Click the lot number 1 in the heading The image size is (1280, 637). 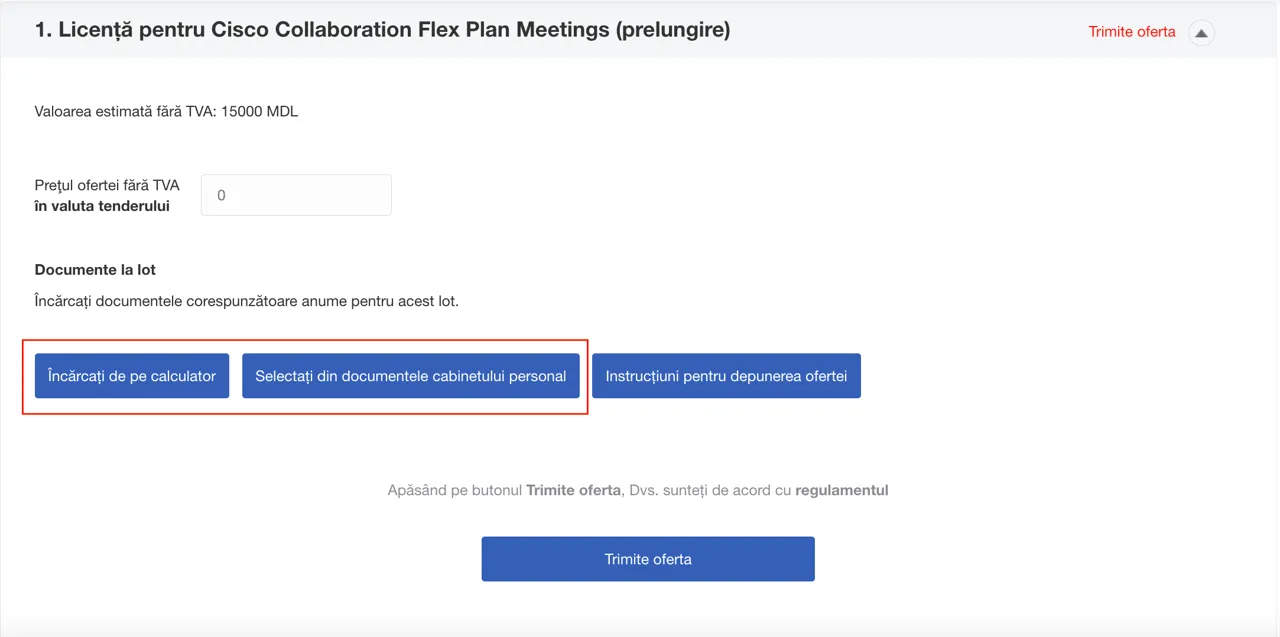pyautogui.click(x=43, y=30)
